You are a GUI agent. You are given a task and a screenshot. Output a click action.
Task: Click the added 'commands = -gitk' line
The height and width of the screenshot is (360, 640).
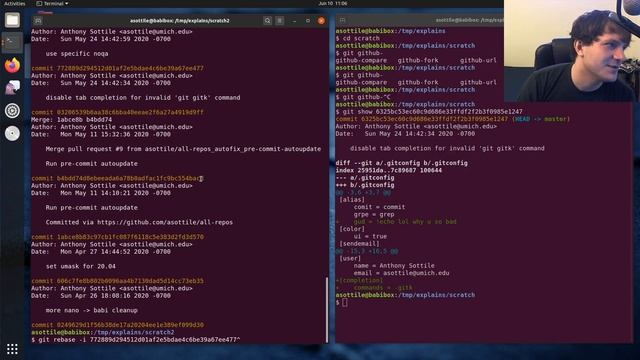click(x=374, y=288)
